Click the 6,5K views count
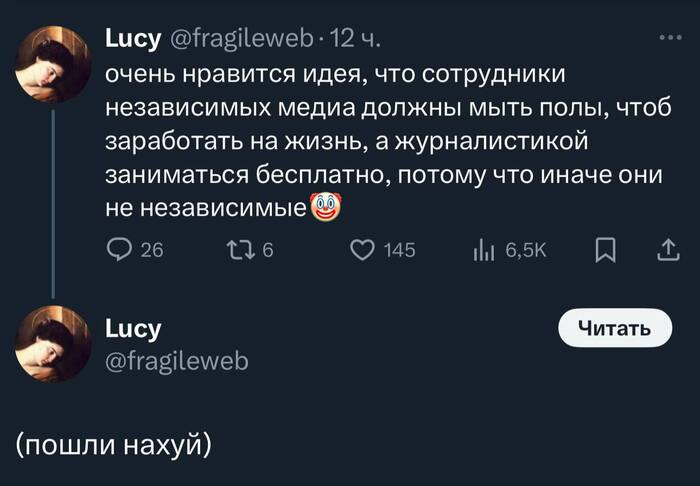 coord(525,251)
